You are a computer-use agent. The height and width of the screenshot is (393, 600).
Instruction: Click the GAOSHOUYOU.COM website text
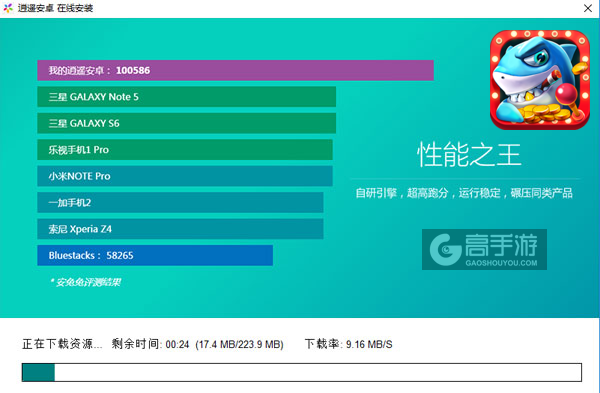click(501, 263)
